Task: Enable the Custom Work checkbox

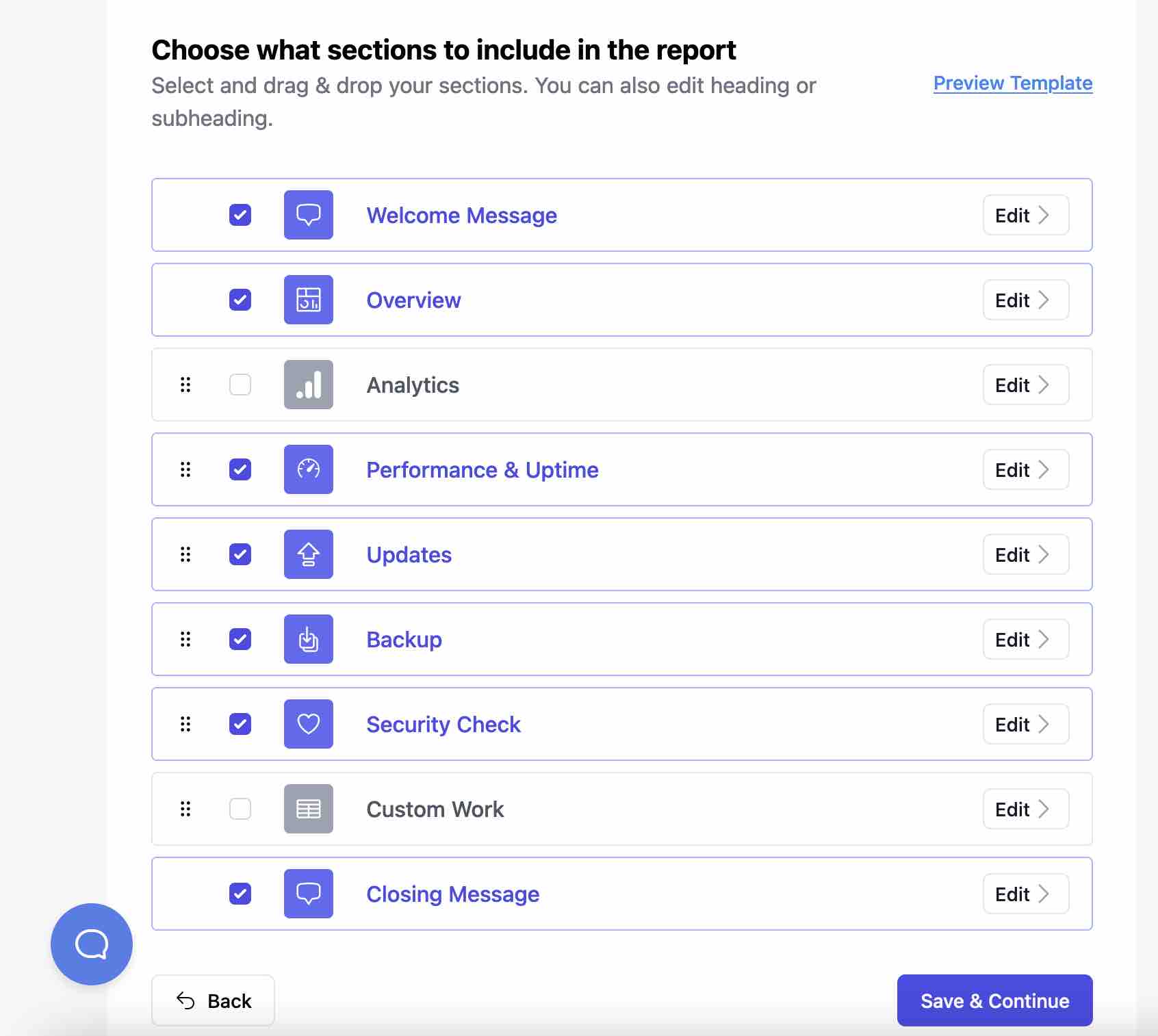Action: 240,809
